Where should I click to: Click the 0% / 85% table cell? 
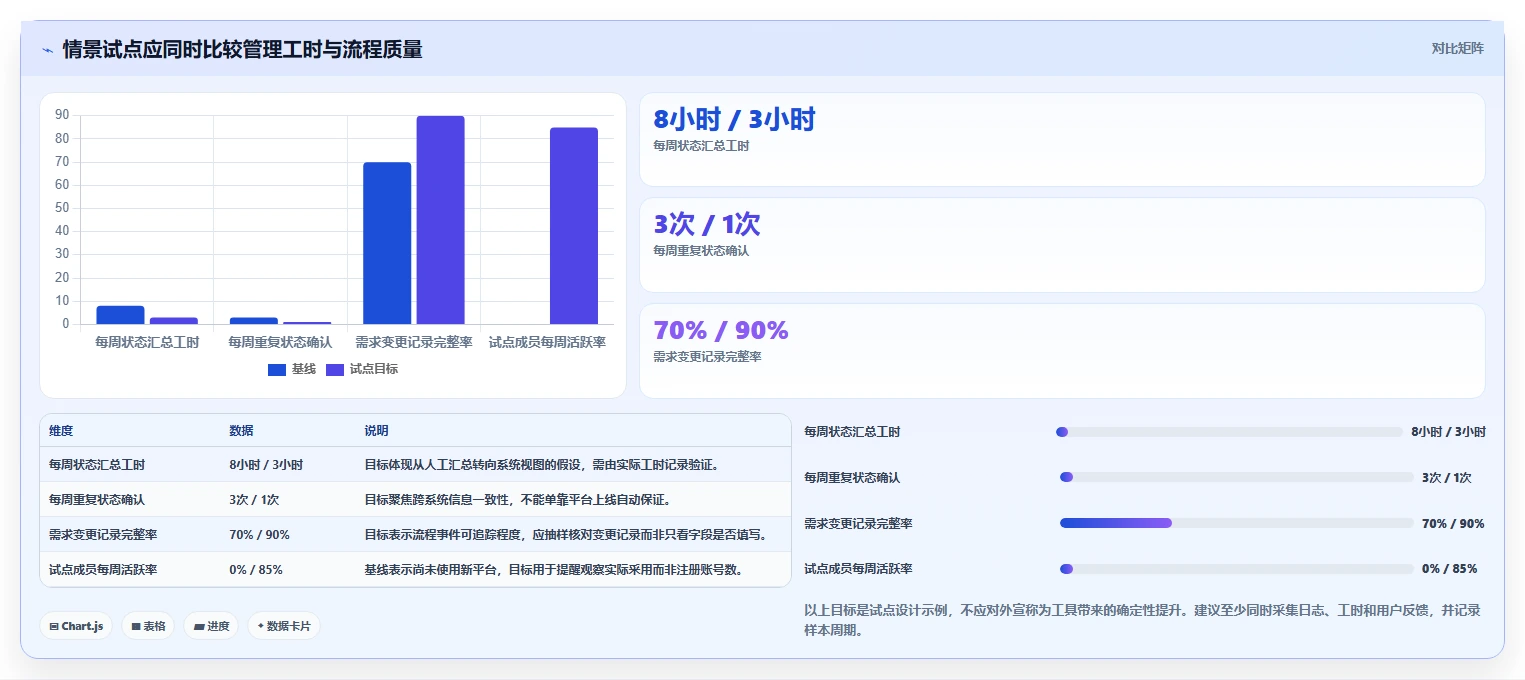[x=256, y=570]
